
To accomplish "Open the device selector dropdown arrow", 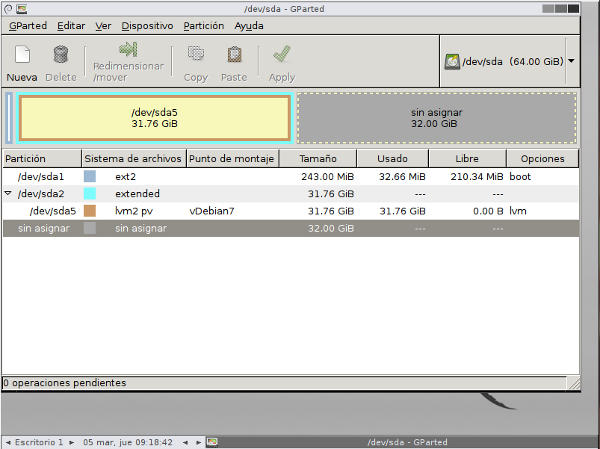I will (x=571, y=61).
